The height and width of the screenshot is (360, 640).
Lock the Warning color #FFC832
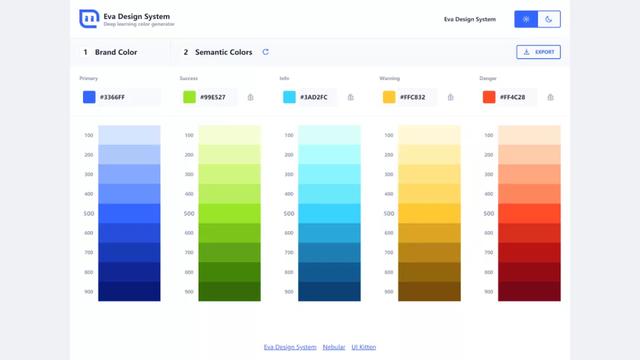[x=450, y=97]
